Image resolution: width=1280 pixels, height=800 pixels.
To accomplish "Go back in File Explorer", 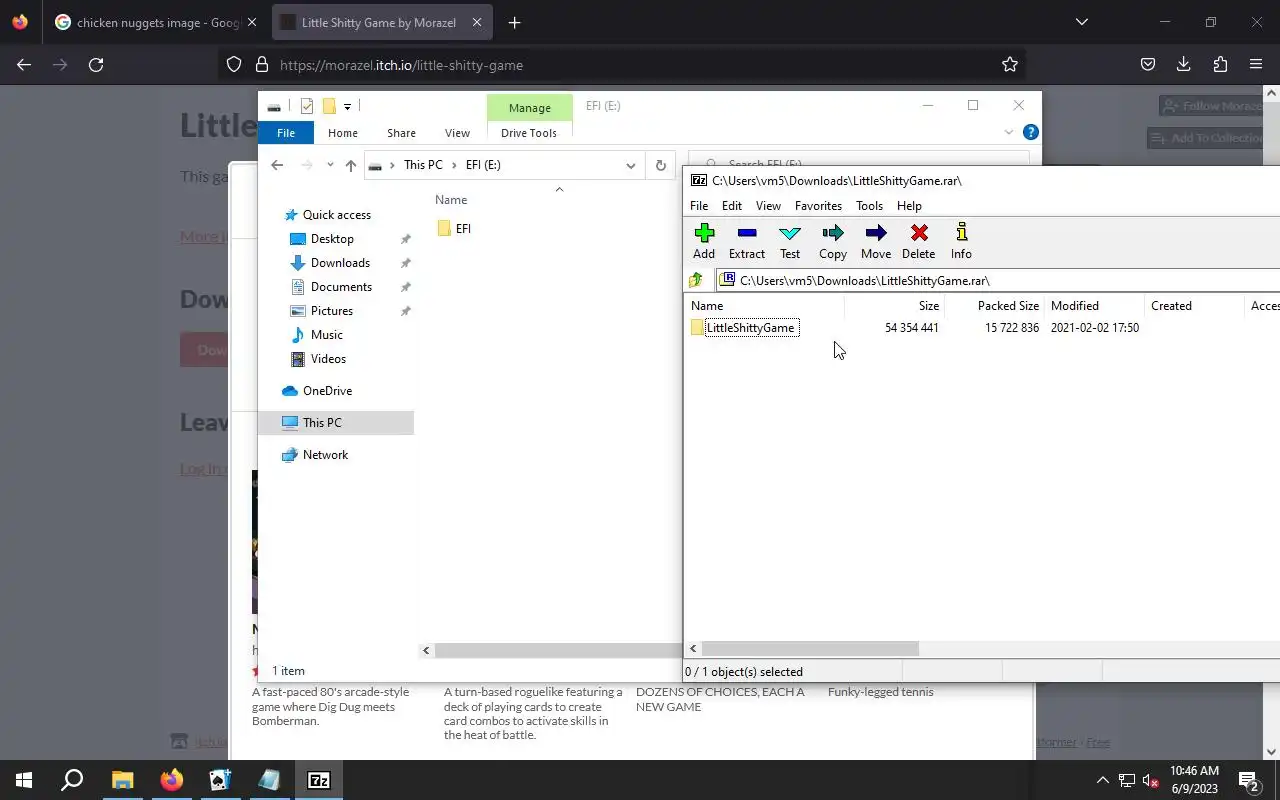I will click(277, 165).
